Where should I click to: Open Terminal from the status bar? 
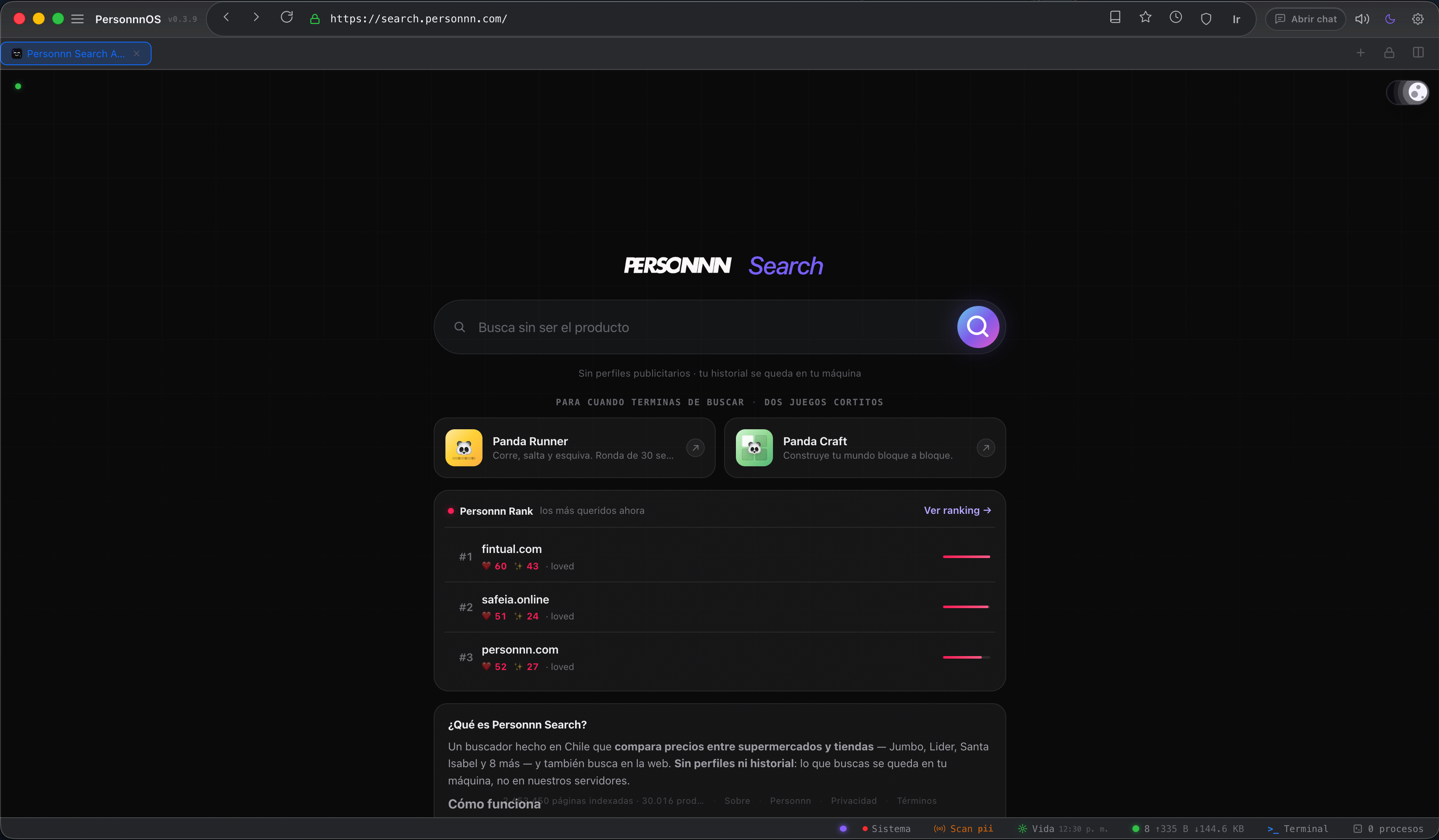pos(1298,829)
